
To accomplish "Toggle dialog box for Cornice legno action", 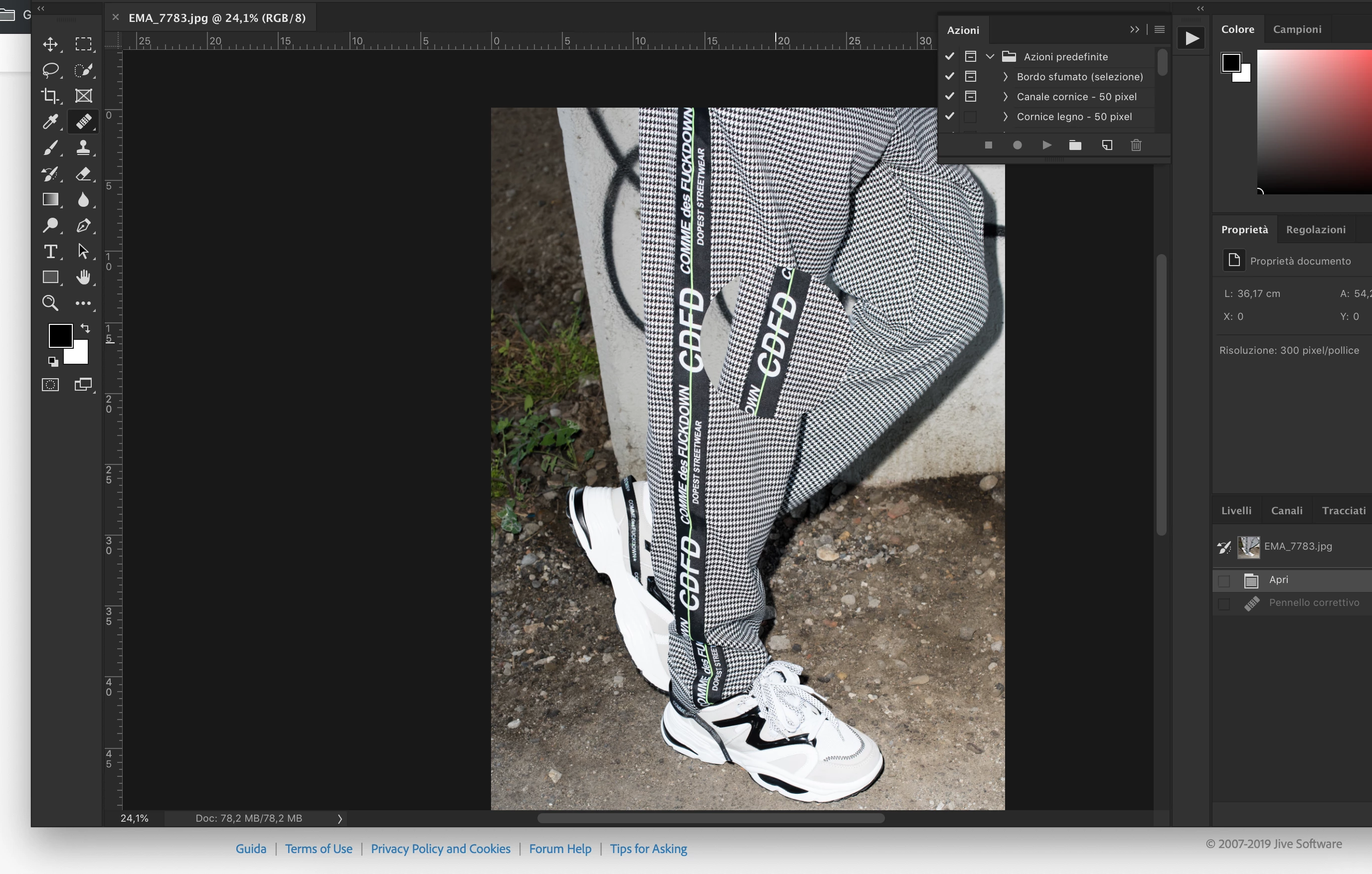I will pyautogui.click(x=970, y=117).
